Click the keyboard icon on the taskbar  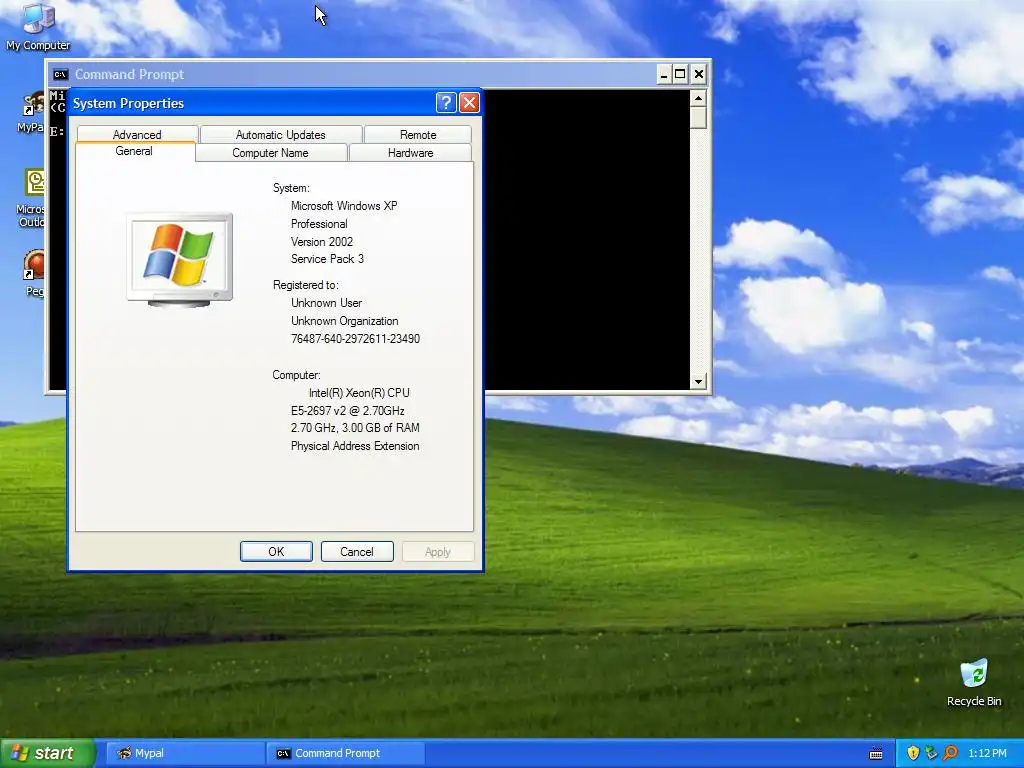point(876,754)
